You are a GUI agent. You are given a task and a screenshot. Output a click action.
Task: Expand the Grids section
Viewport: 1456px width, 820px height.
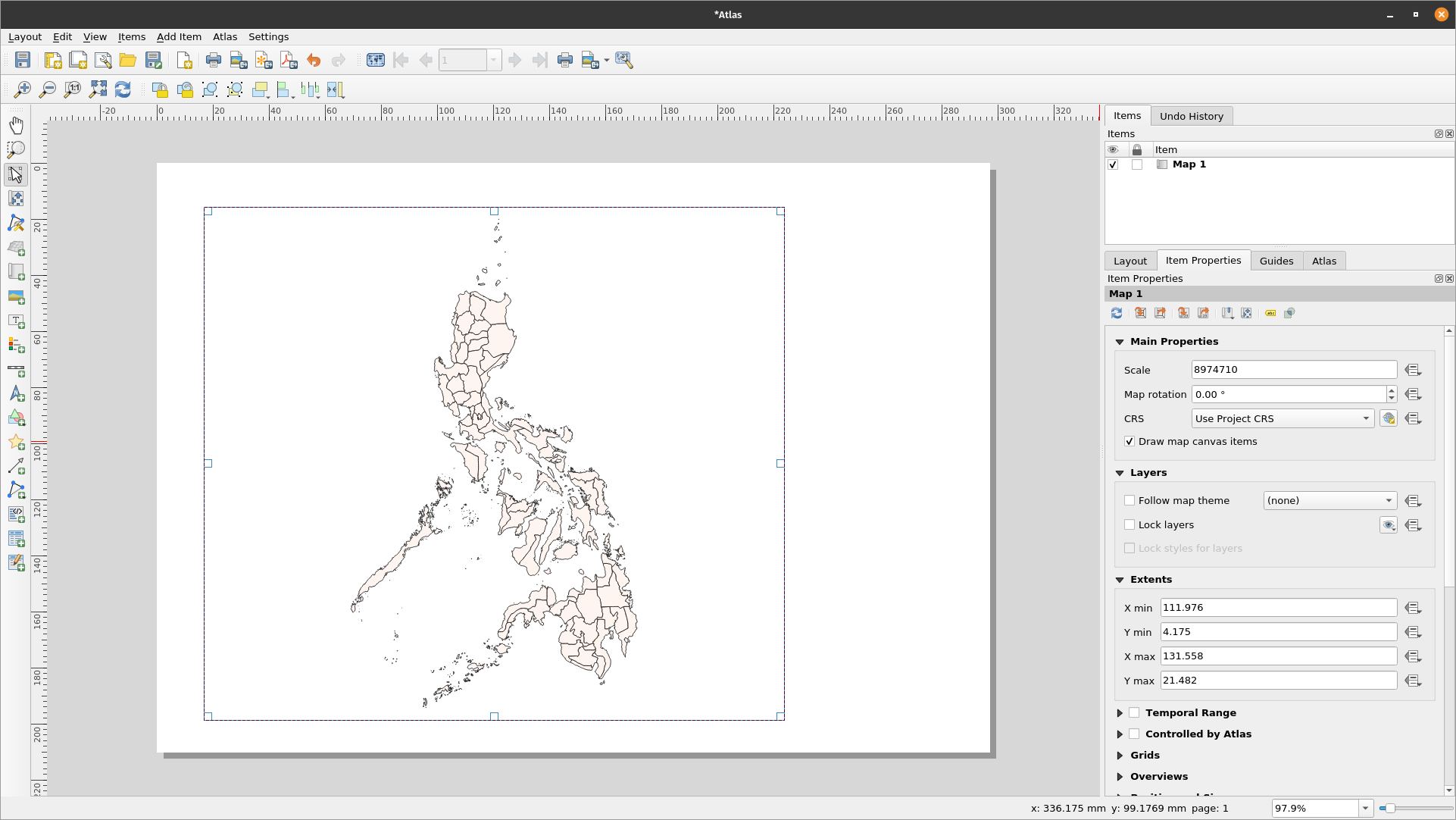(1120, 755)
